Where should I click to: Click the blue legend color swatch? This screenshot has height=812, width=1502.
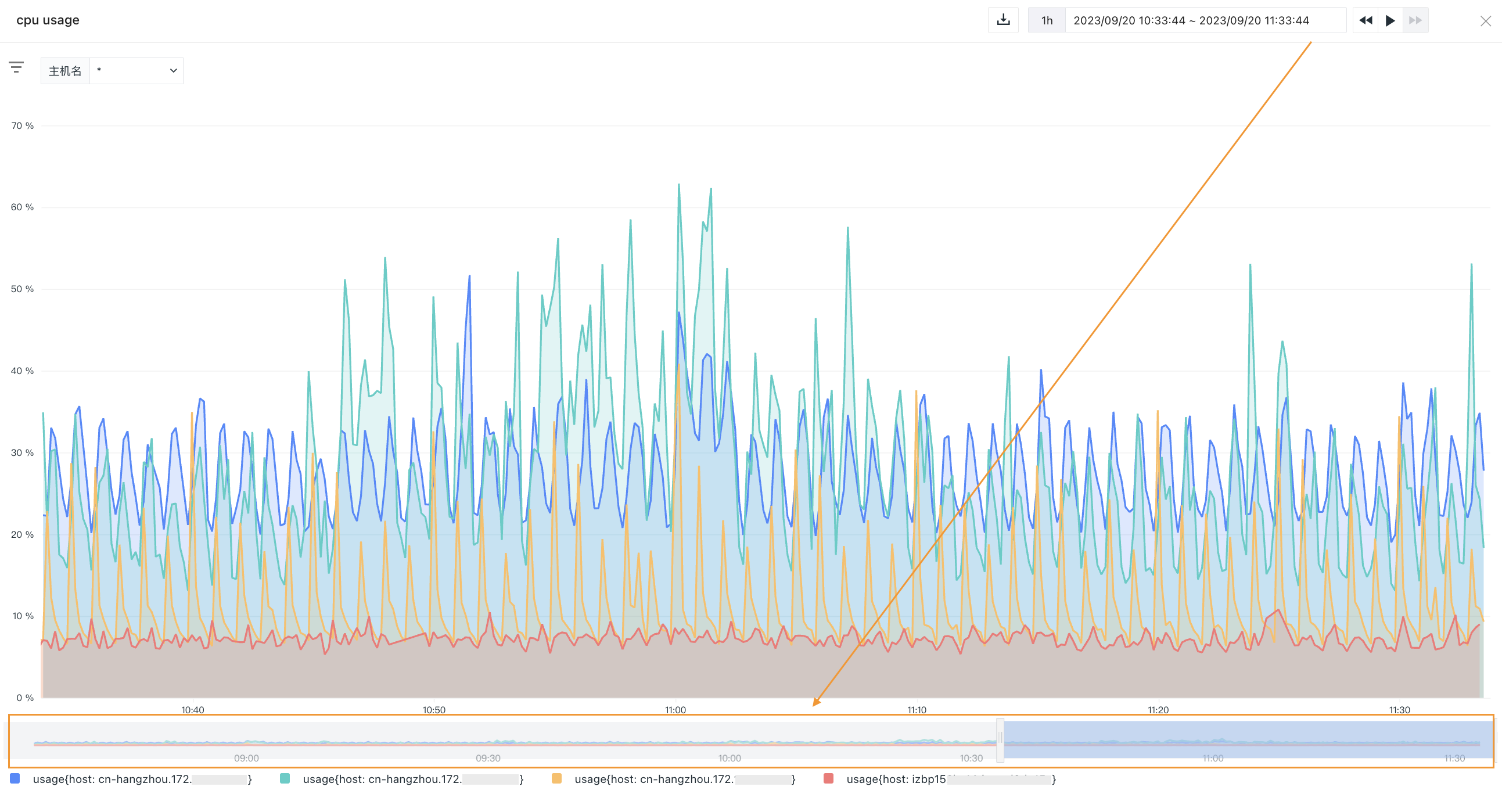pyautogui.click(x=15, y=778)
